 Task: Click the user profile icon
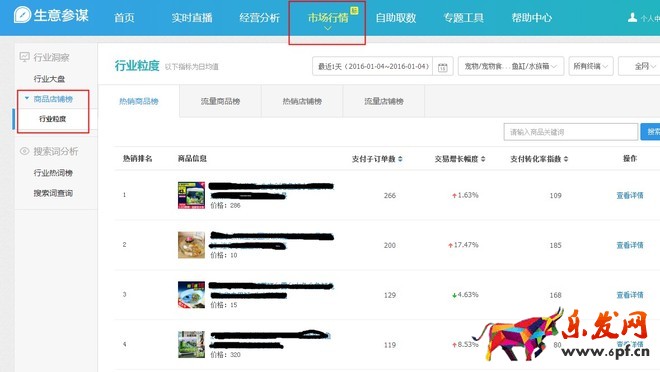click(632, 17)
